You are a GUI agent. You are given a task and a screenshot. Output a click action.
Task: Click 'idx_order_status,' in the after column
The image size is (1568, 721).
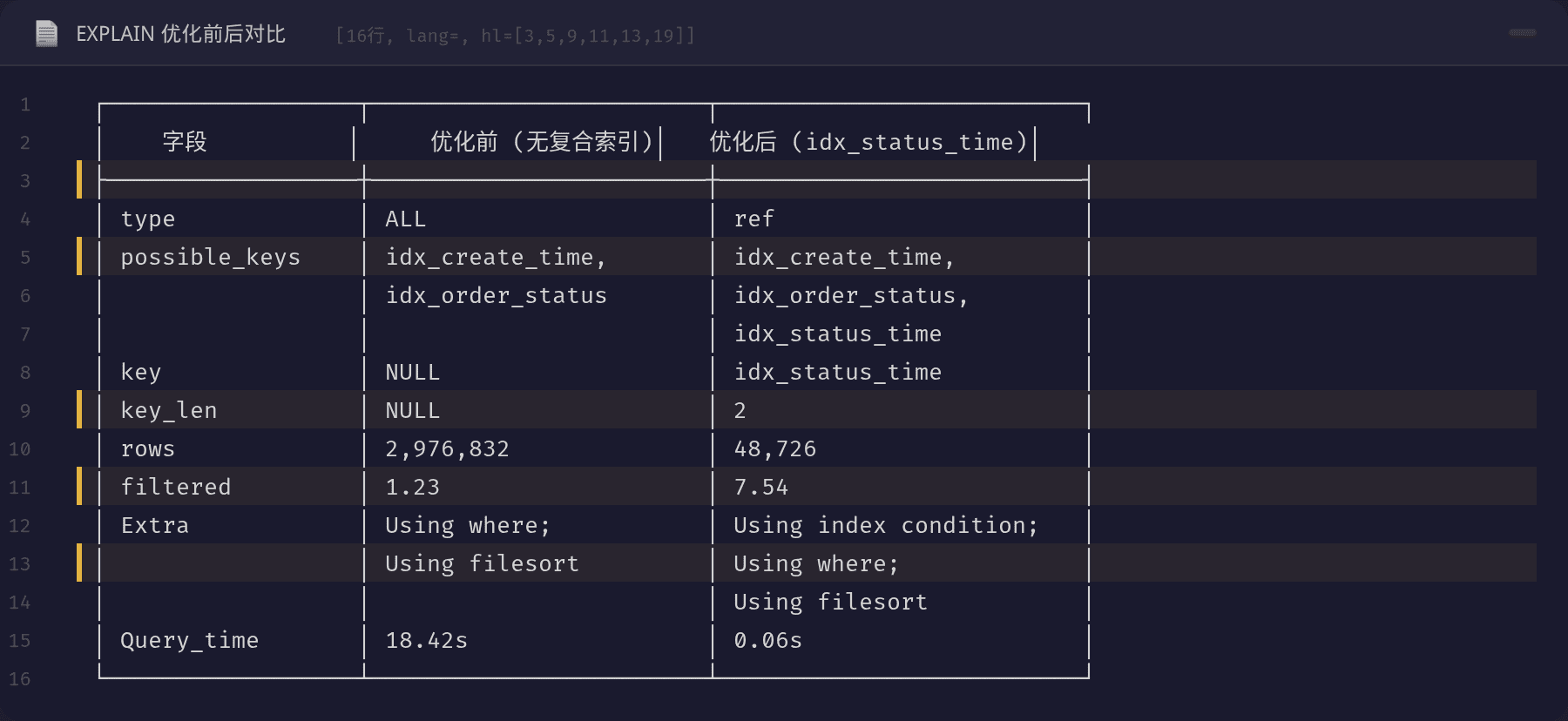[x=851, y=296]
